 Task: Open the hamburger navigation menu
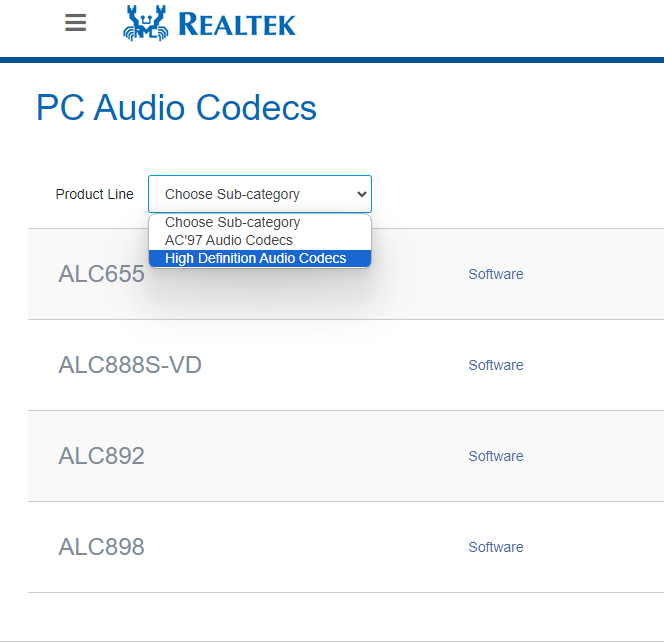76,23
